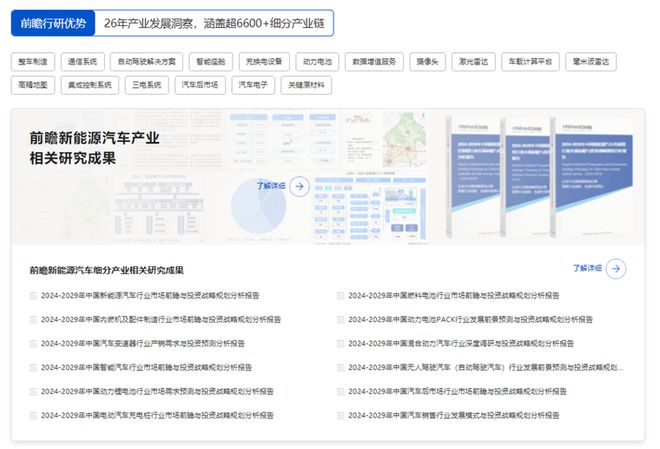Screen dimensions: 660x449
Task: Open 中国汽车变速器行业产销需求 report link
Action: [x=143, y=344]
